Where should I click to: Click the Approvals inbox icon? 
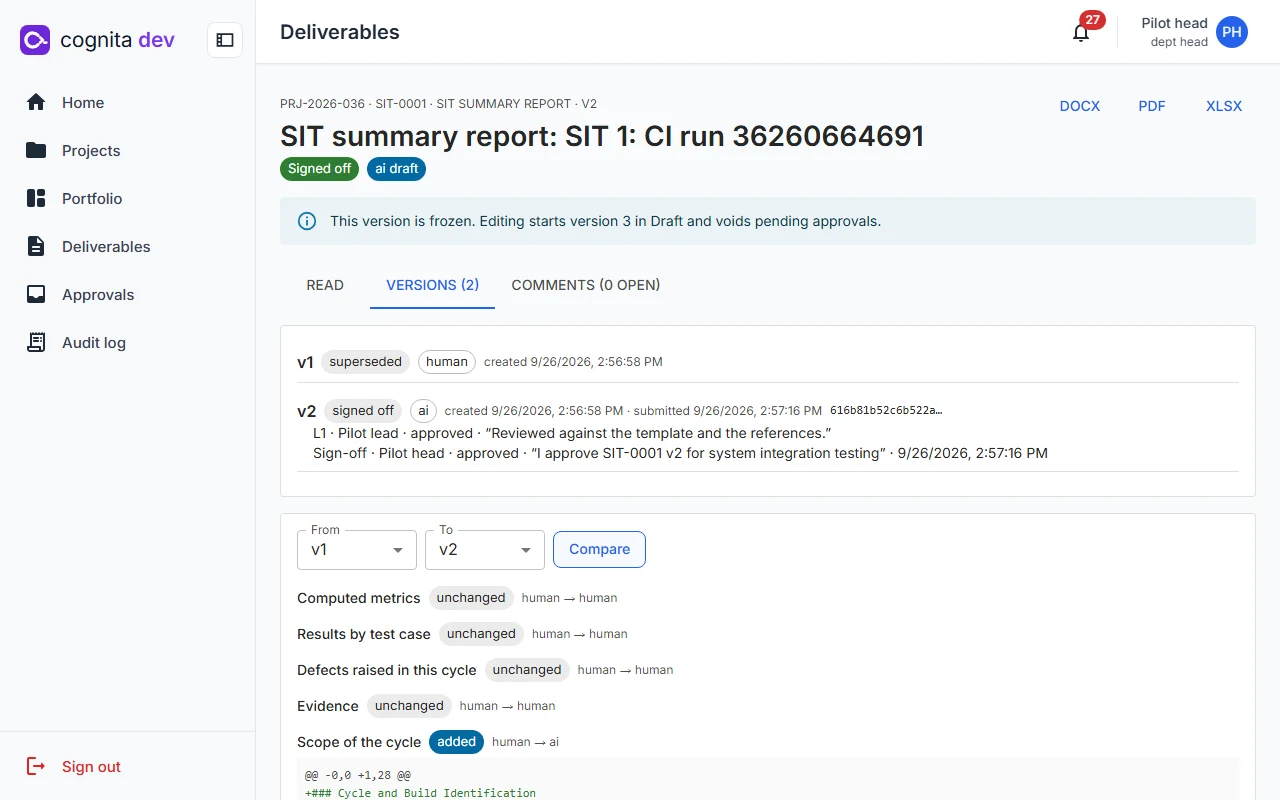pyautogui.click(x=36, y=294)
